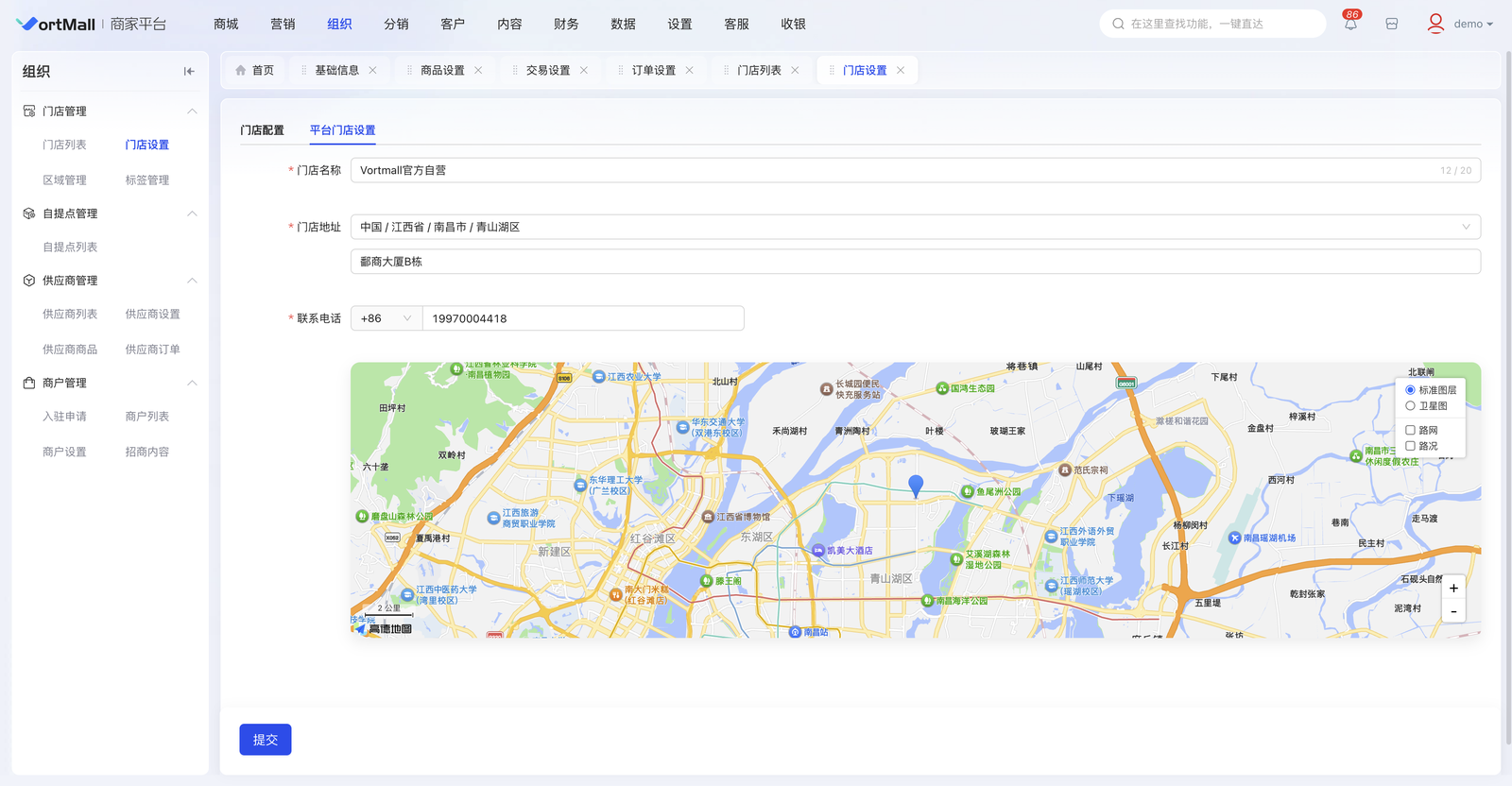Enable the 路况 traffic checkbox
This screenshot has height=786, width=1512.
(x=1410, y=446)
